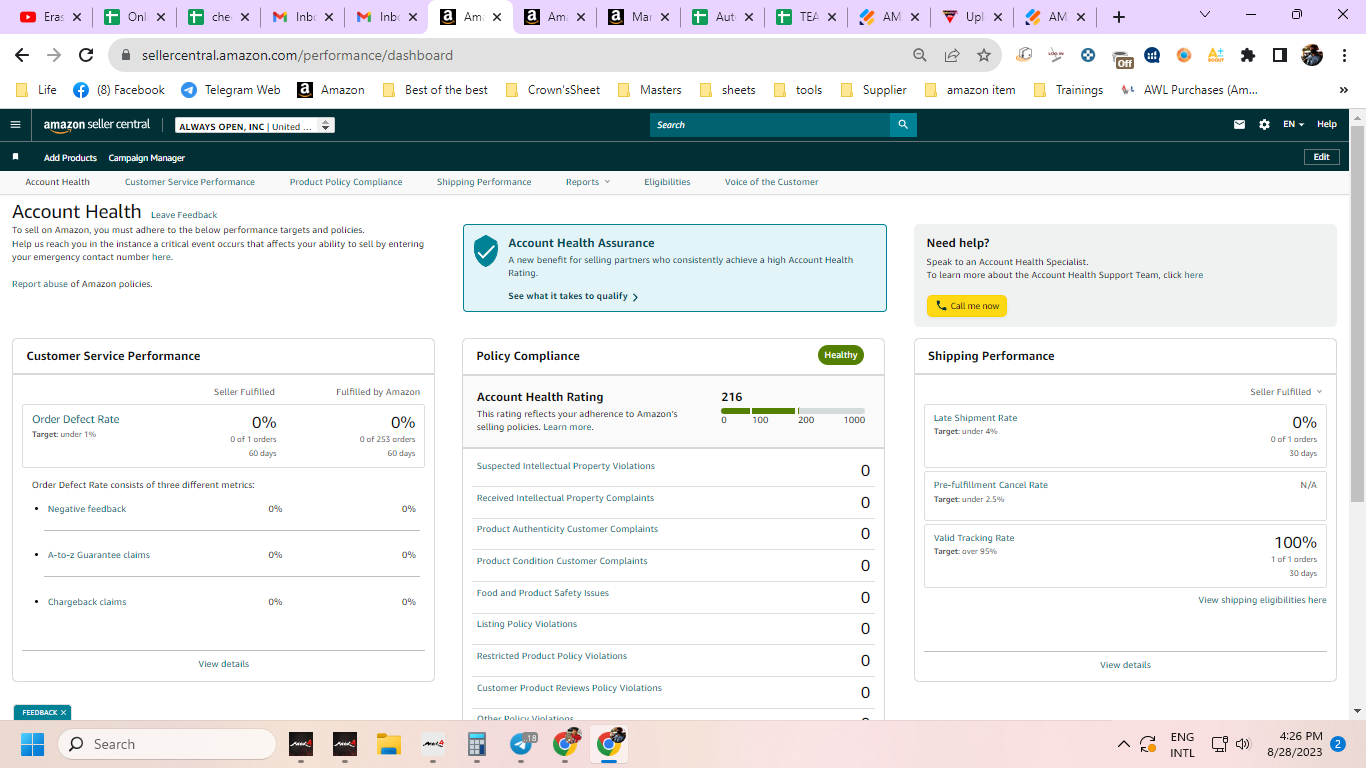Open Product Policy Compliance tab
This screenshot has height=768, width=1366.
pyautogui.click(x=346, y=182)
